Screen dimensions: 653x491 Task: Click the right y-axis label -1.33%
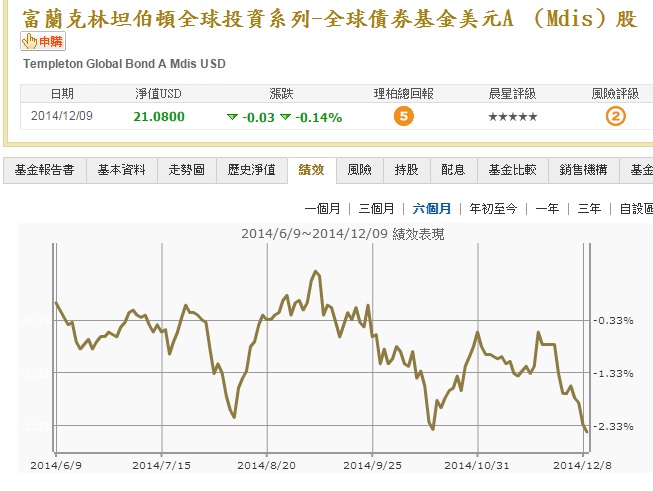pos(614,374)
